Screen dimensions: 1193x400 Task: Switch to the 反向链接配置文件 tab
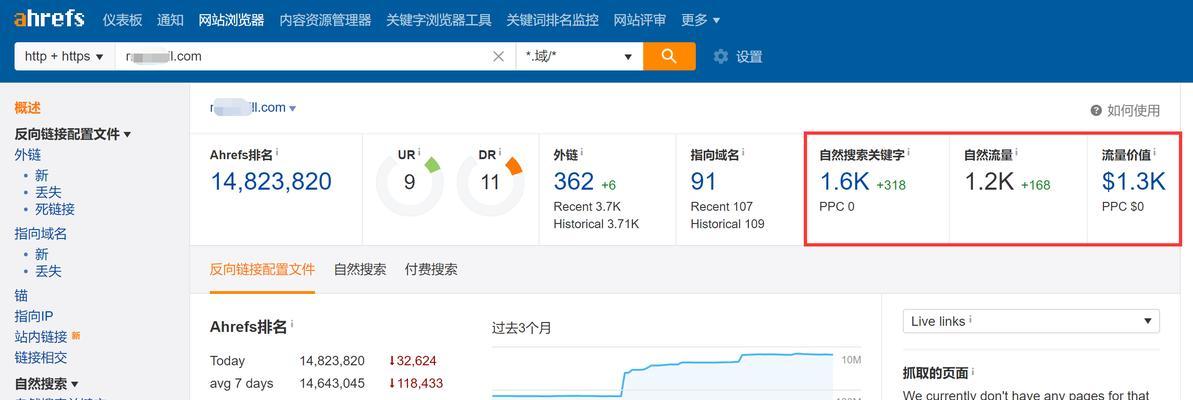tap(262, 269)
